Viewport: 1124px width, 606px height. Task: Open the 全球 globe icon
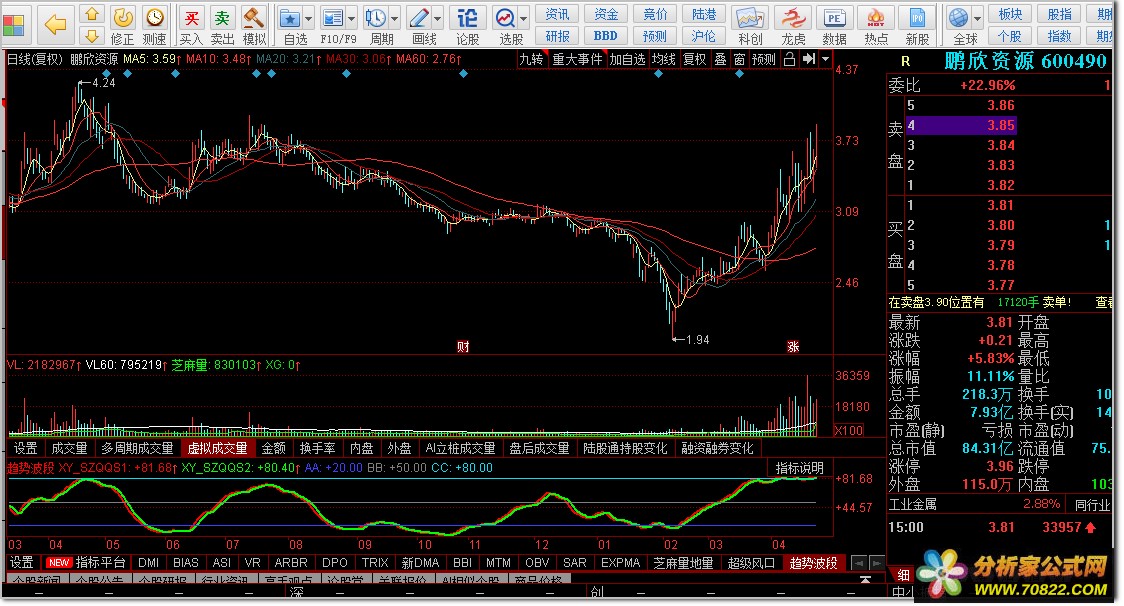point(958,17)
